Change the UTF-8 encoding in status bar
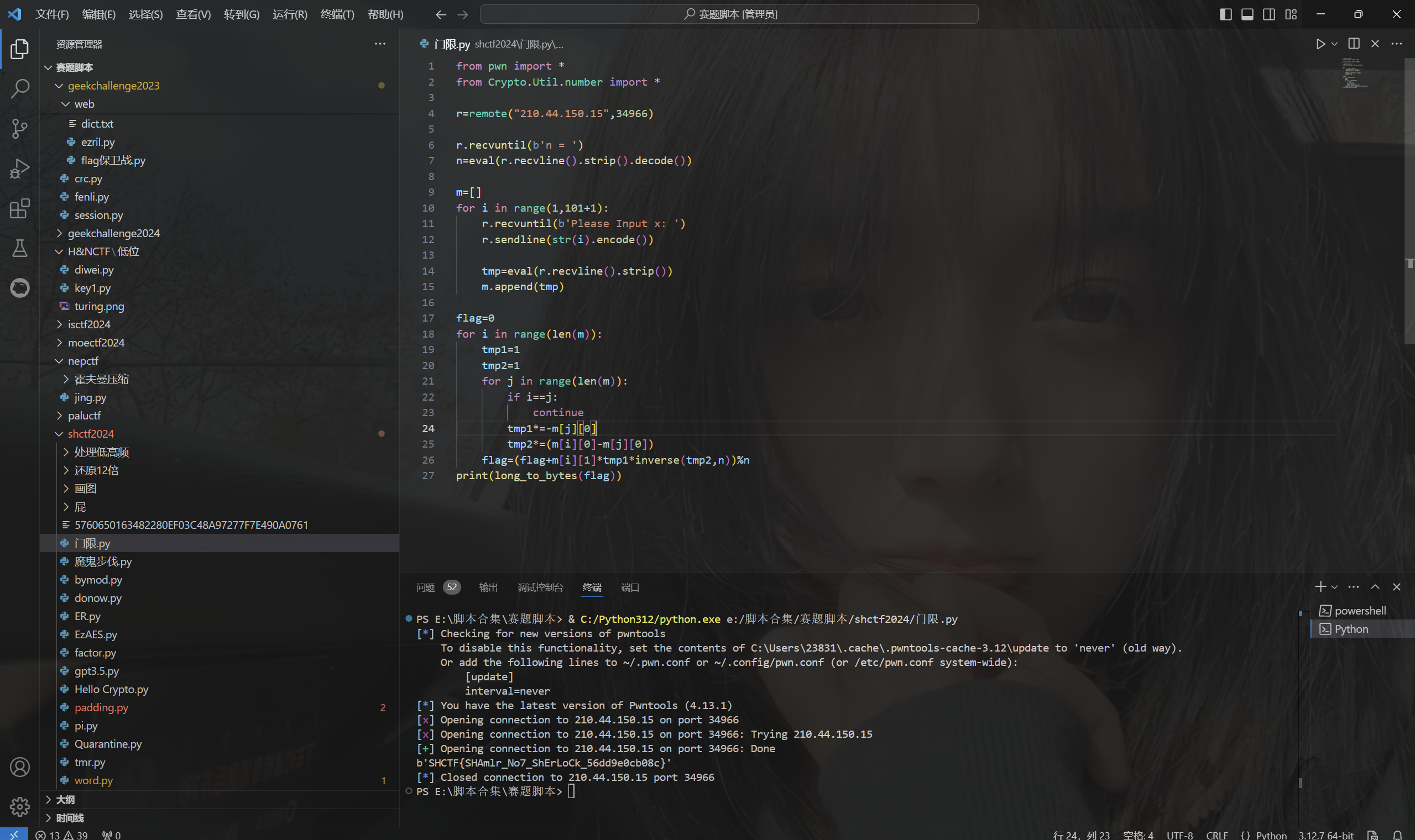 [1179, 835]
